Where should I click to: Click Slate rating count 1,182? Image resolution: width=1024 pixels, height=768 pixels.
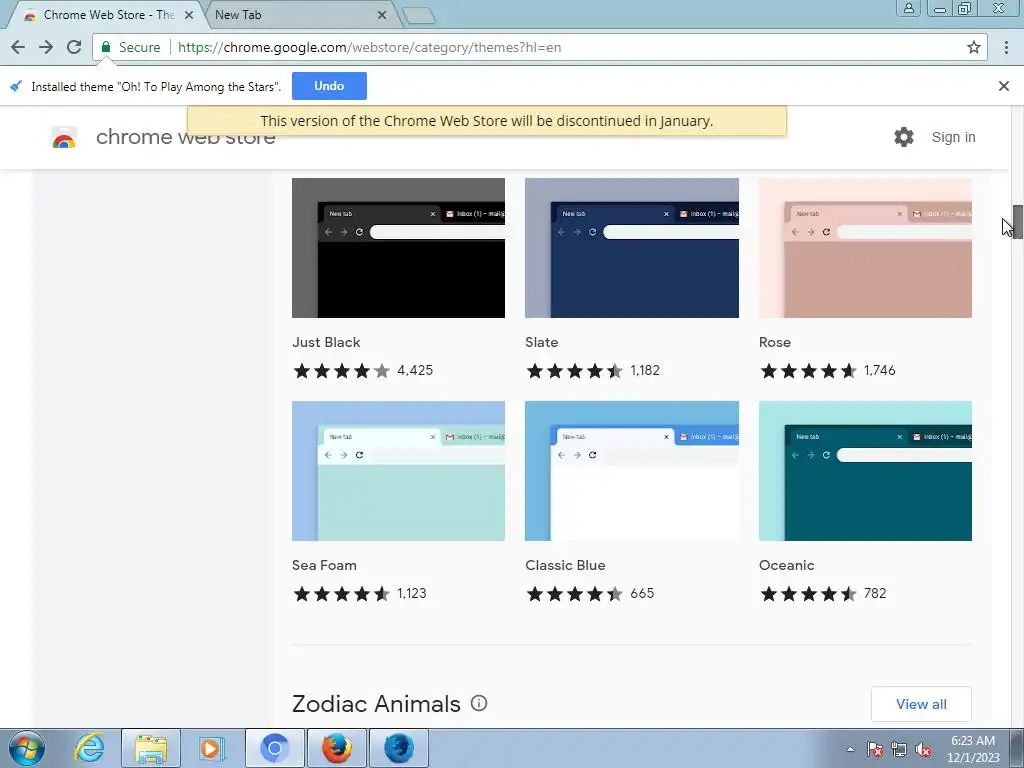645,370
